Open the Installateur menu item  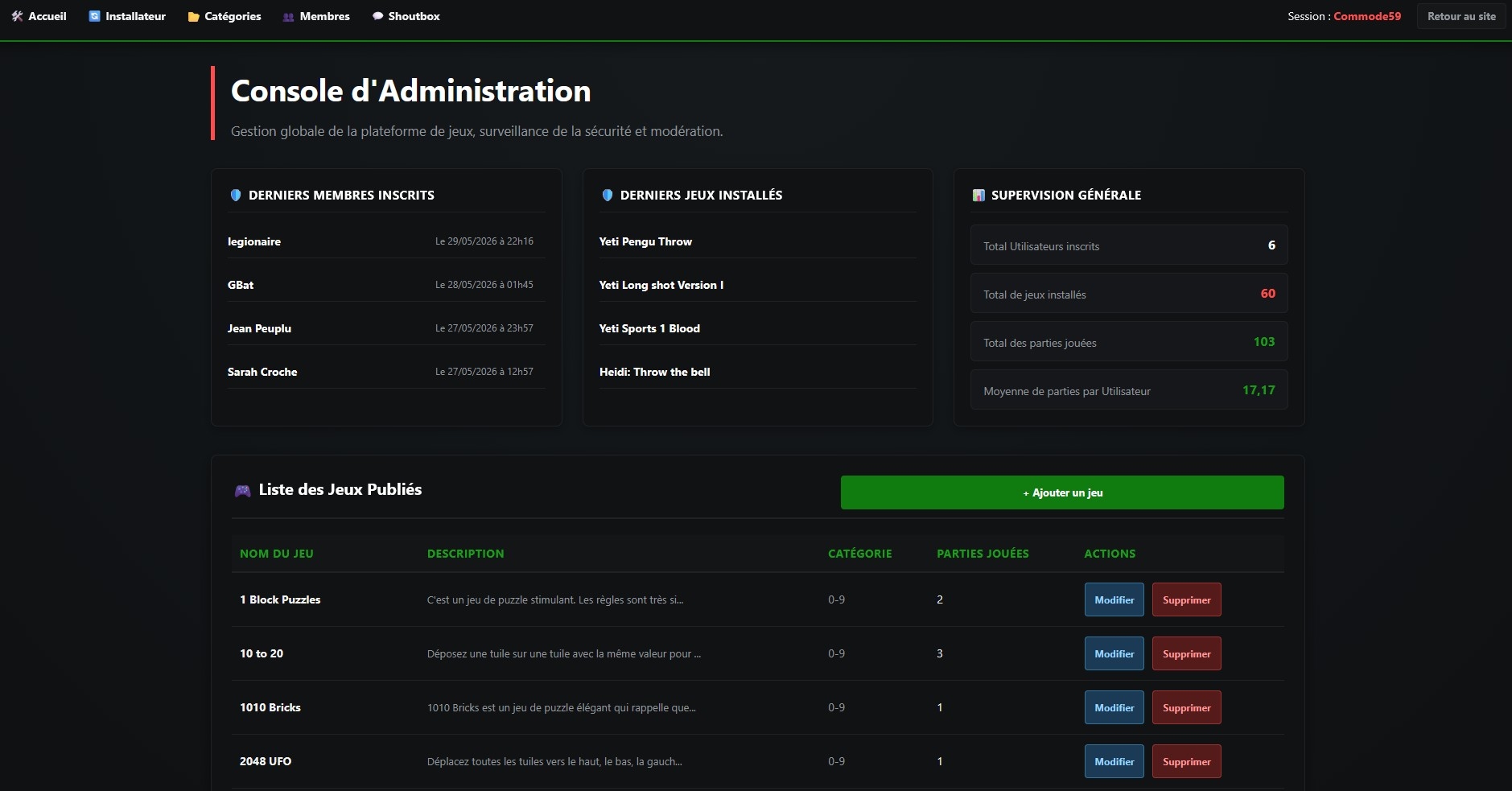127,16
